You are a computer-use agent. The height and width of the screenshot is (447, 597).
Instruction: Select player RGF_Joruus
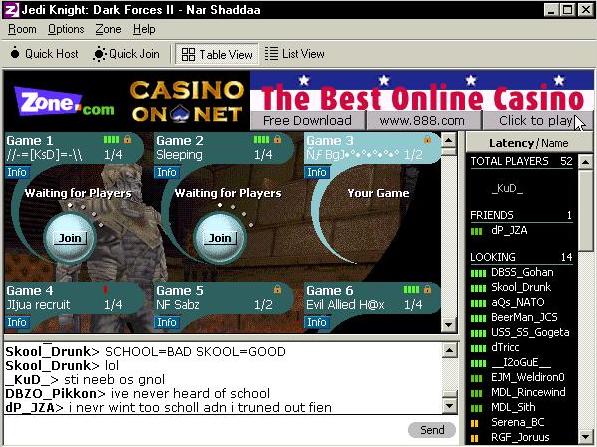(520, 437)
